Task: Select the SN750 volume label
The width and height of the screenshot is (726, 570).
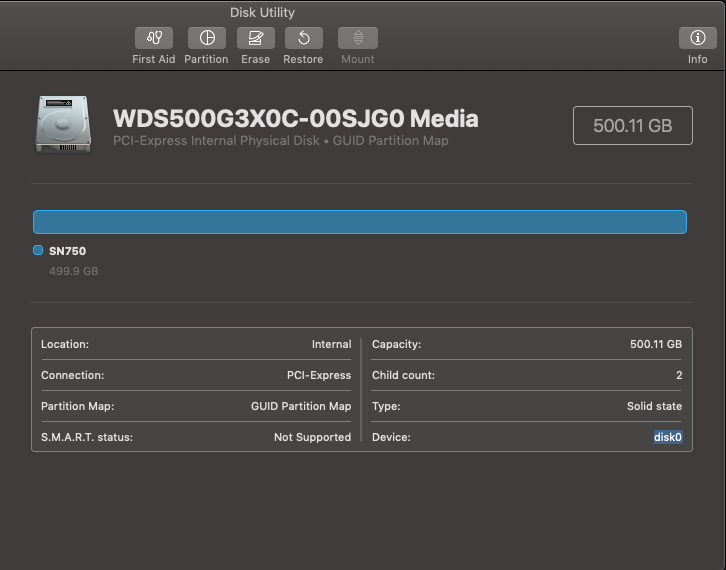Action: coord(68,251)
